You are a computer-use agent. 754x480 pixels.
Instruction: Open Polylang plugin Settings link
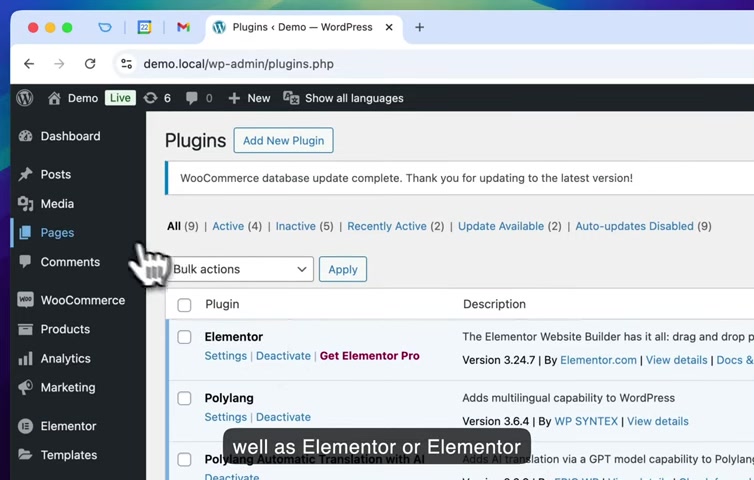[226, 417]
